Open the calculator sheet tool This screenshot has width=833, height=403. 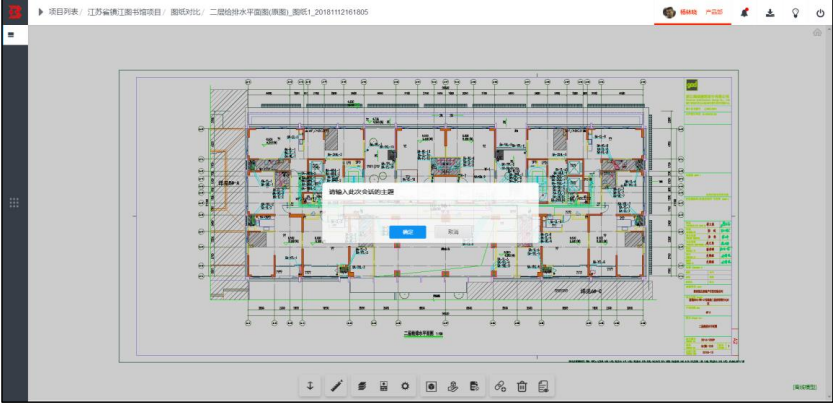pos(384,387)
